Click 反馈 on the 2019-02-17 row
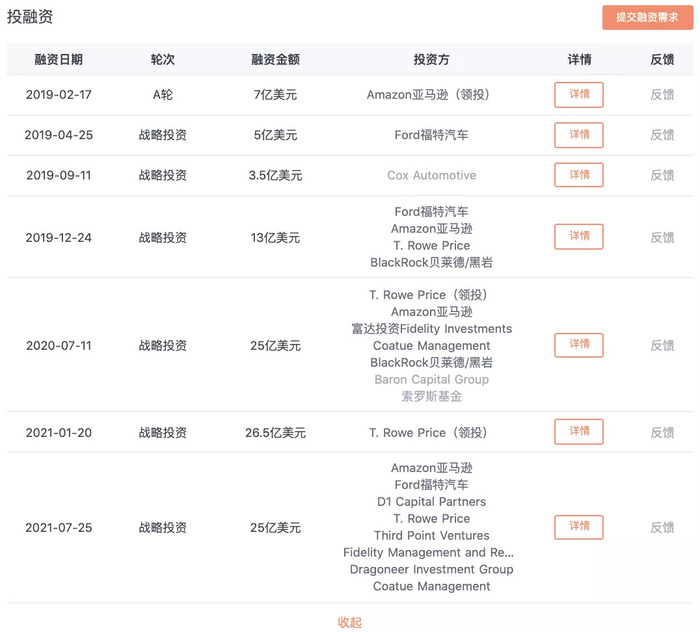 (x=662, y=95)
